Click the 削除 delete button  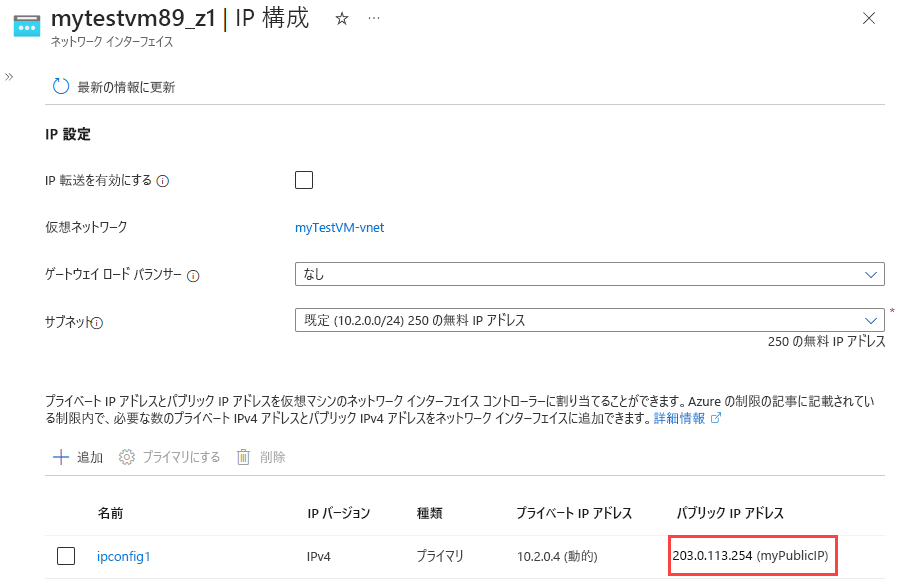tap(261, 457)
